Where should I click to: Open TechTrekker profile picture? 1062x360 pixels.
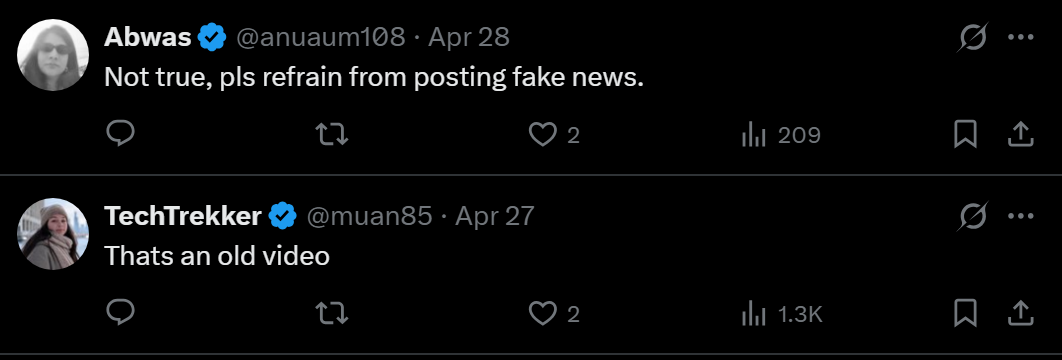click(x=53, y=233)
